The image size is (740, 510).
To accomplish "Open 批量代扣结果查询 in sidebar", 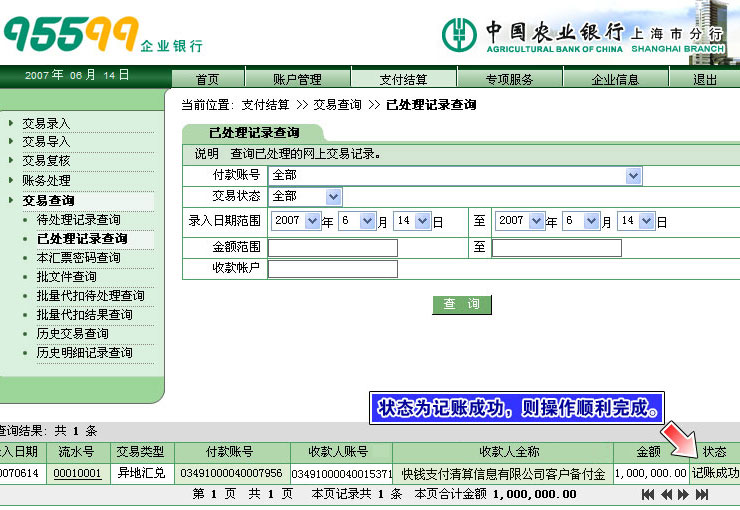I will [84, 314].
